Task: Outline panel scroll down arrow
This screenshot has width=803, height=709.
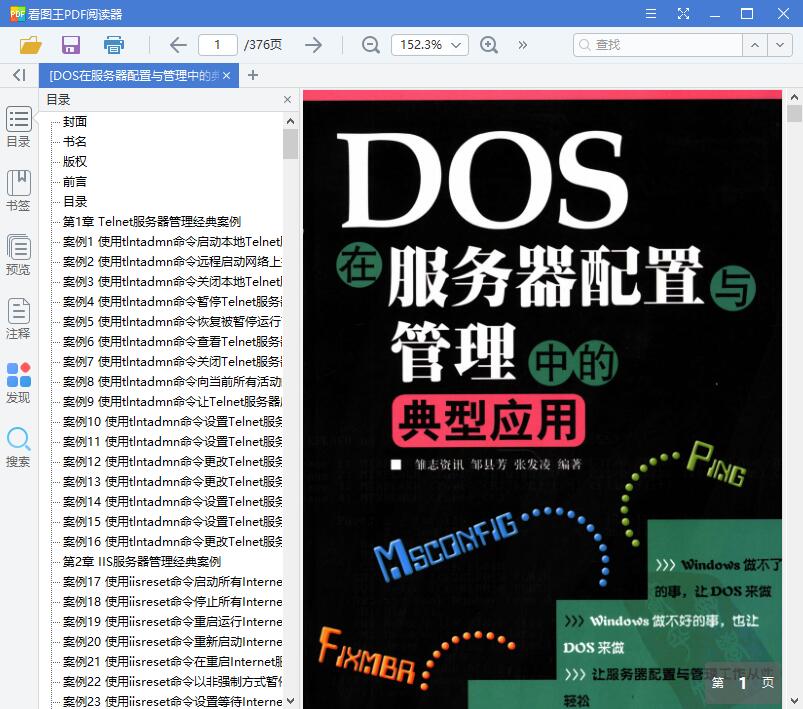Action: pos(290,700)
